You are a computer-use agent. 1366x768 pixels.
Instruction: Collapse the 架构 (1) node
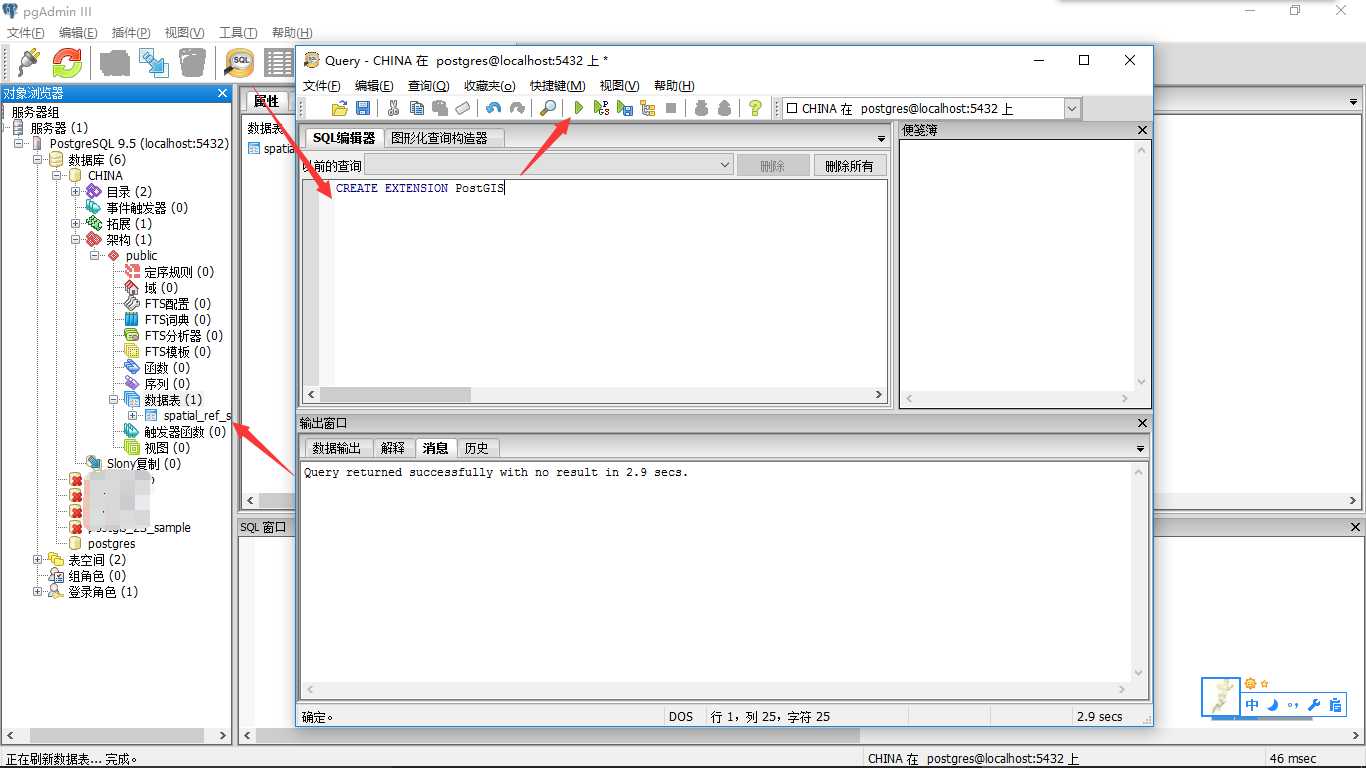[76, 239]
